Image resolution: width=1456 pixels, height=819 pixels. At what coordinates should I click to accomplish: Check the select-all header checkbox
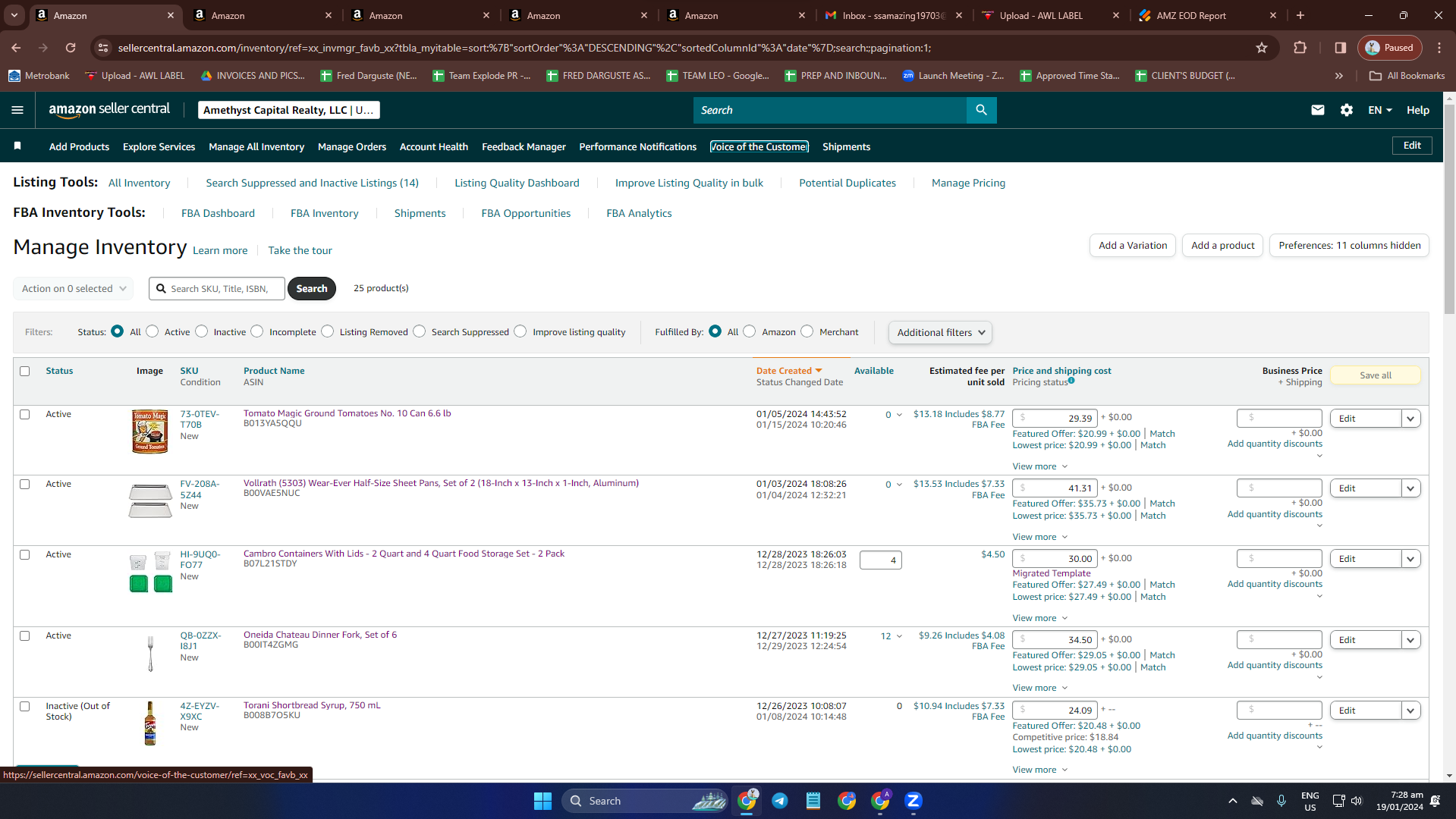(25, 372)
